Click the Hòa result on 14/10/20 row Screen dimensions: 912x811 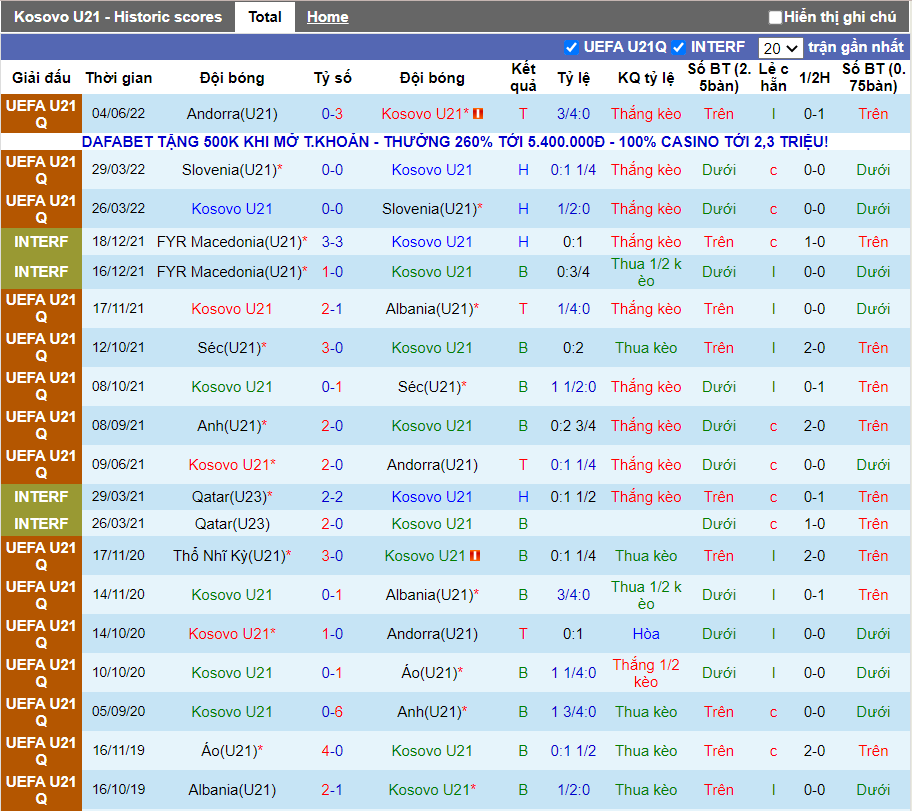pos(646,634)
